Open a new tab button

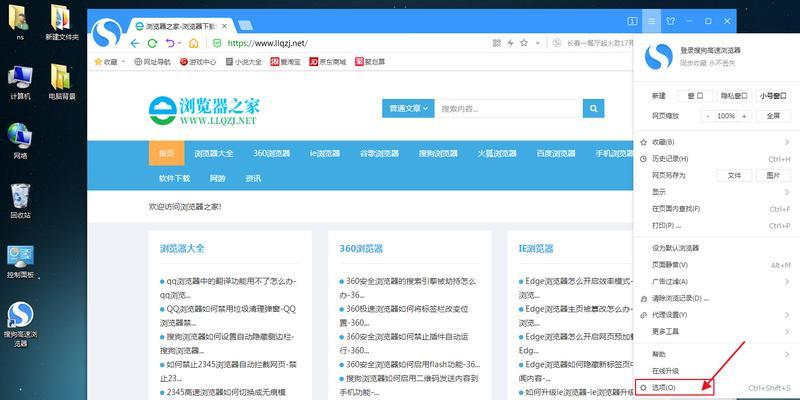coord(245,25)
